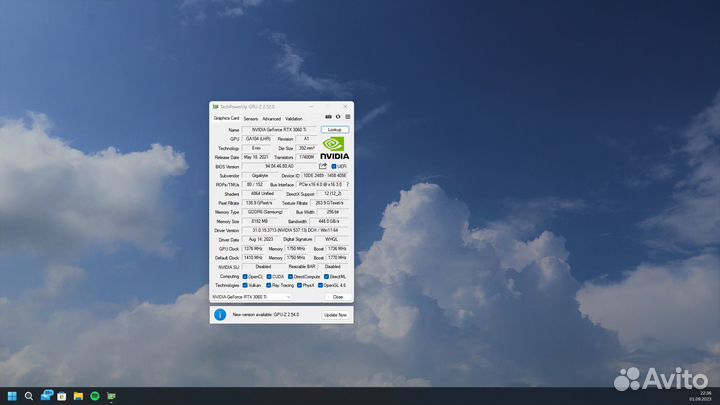Click the Transistors 17400M field
The image size is (720, 405).
pos(306,157)
